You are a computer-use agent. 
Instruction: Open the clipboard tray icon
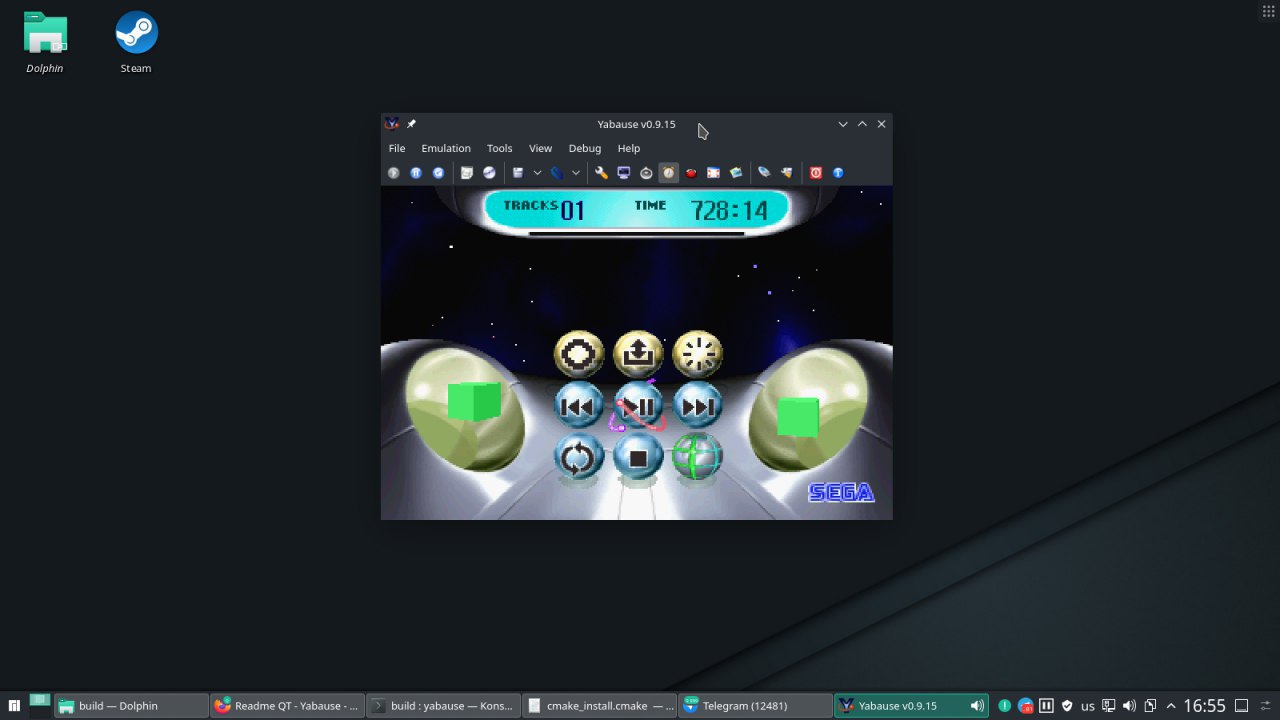pyautogui.click(x=1150, y=706)
